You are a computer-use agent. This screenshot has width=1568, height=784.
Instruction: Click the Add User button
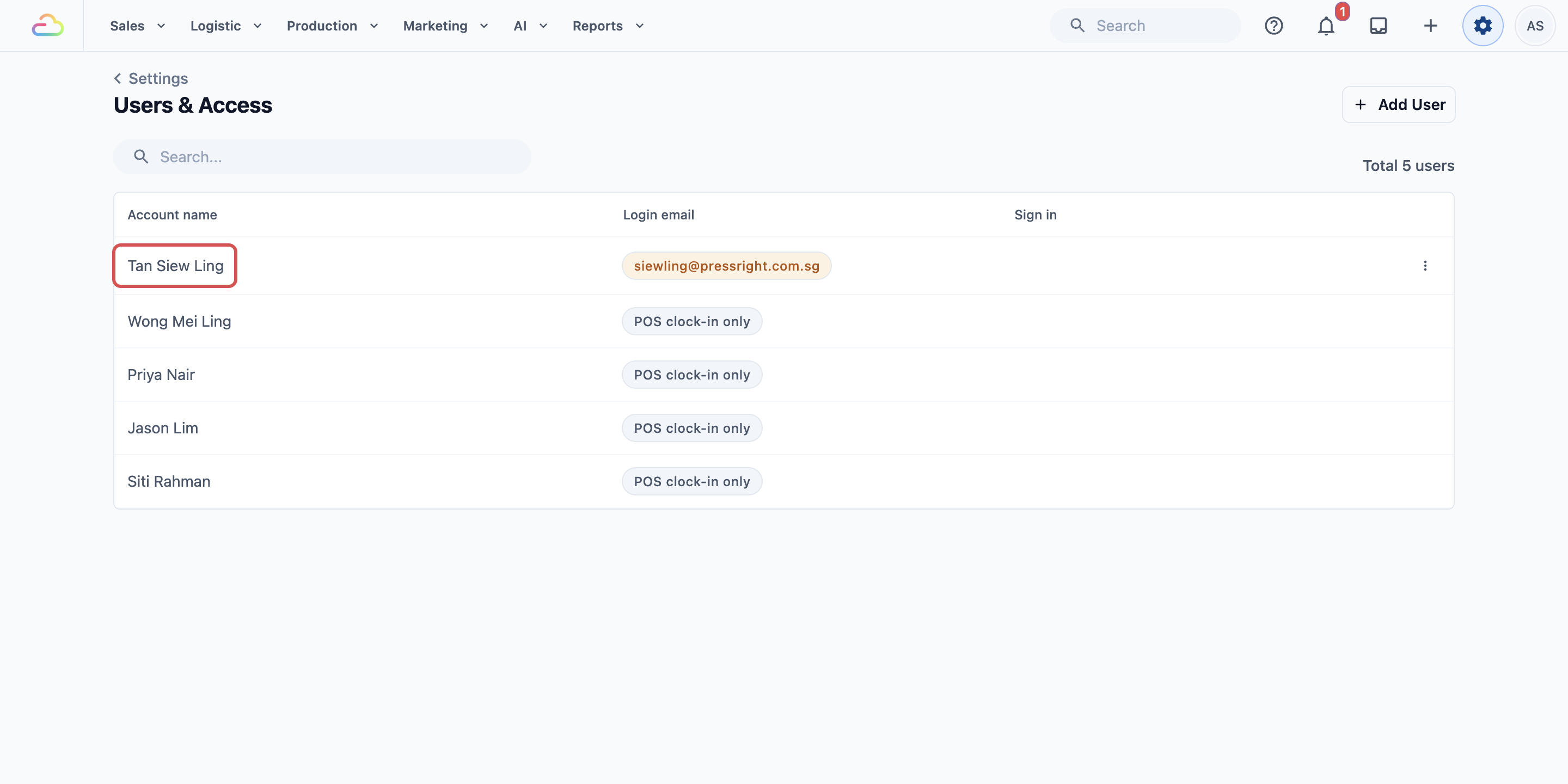click(1398, 105)
